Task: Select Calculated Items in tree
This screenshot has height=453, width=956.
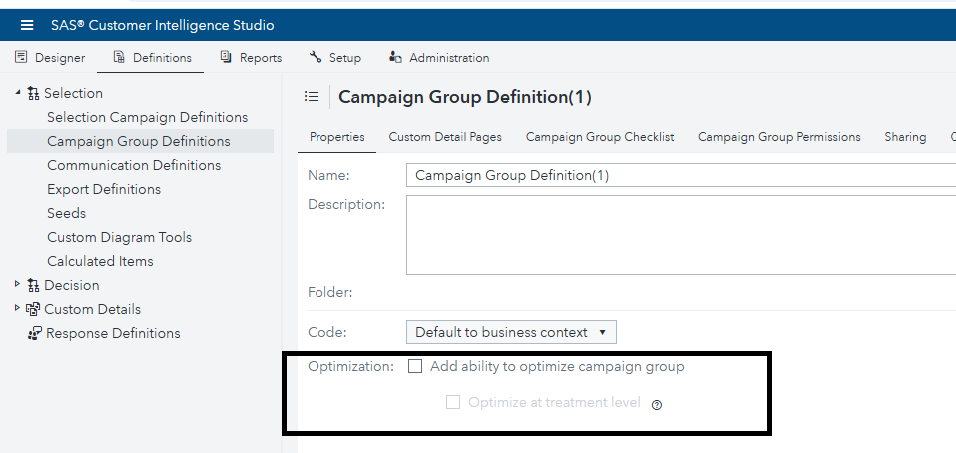Action: pyautogui.click(x=100, y=262)
